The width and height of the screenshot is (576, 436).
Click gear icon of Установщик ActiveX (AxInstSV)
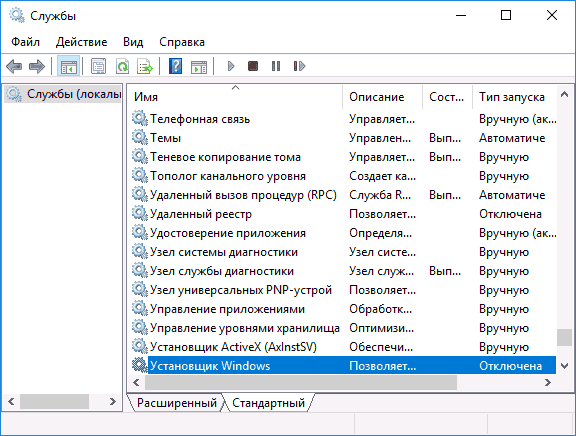point(140,346)
